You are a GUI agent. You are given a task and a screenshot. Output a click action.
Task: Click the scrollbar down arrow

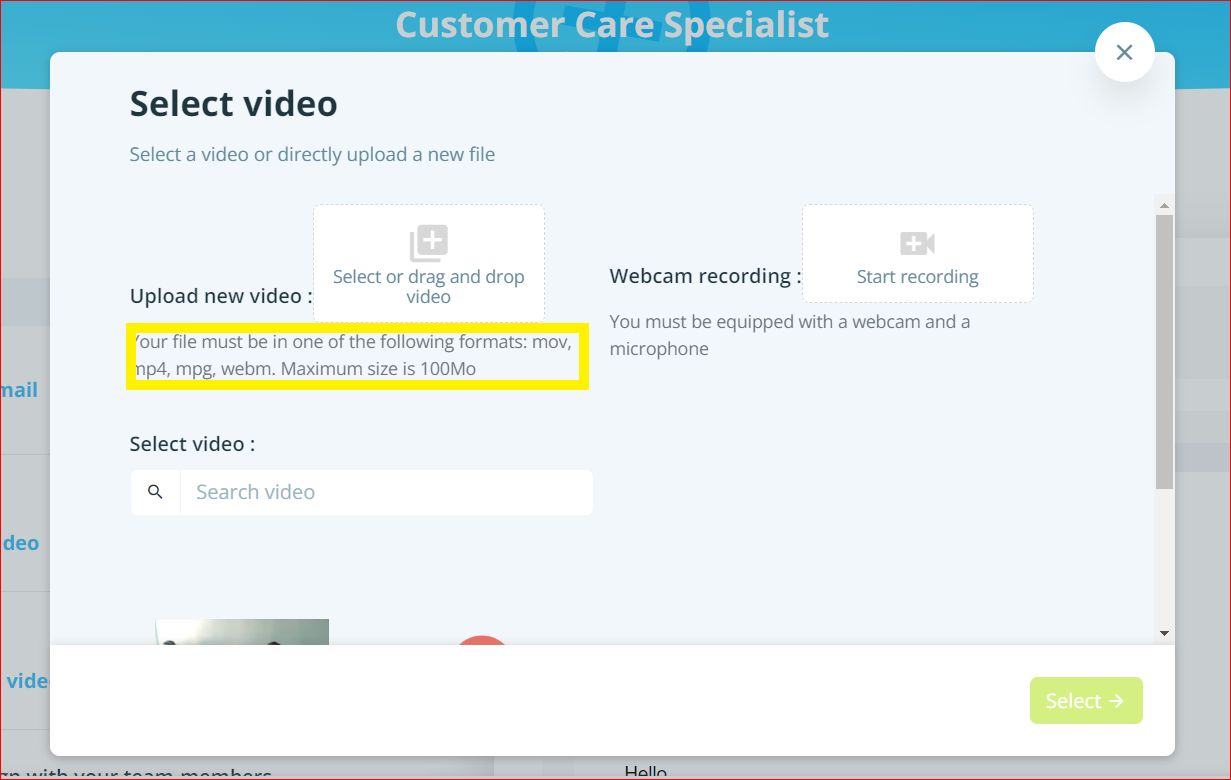pyautogui.click(x=1164, y=633)
